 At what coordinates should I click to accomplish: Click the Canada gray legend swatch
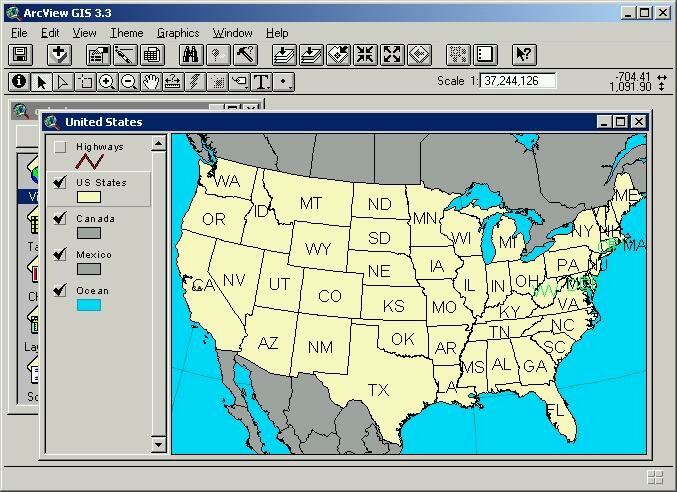click(89, 233)
